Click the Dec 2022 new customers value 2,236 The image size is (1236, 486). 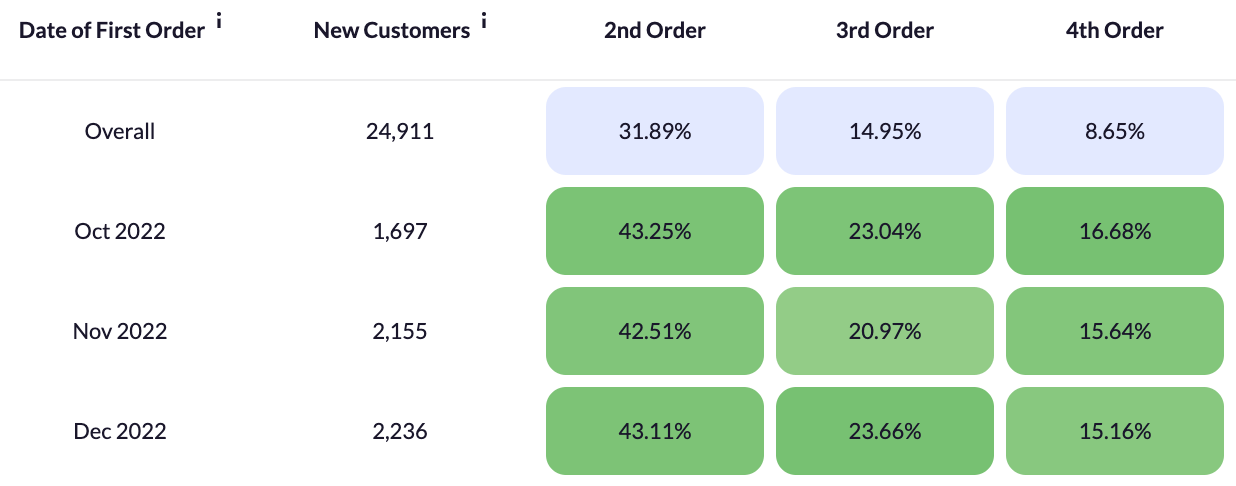coord(400,431)
